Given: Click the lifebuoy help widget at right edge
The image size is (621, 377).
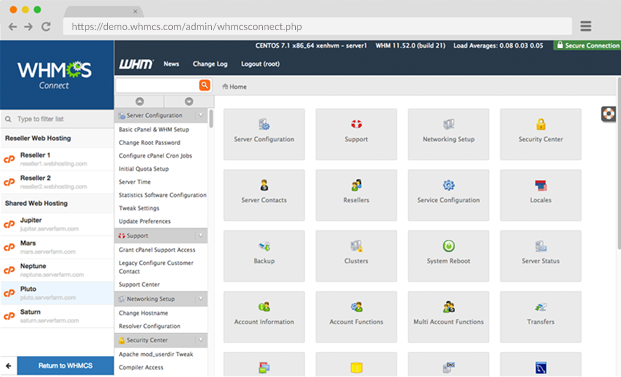Looking at the screenshot, I should pyautogui.click(x=608, y=114).
